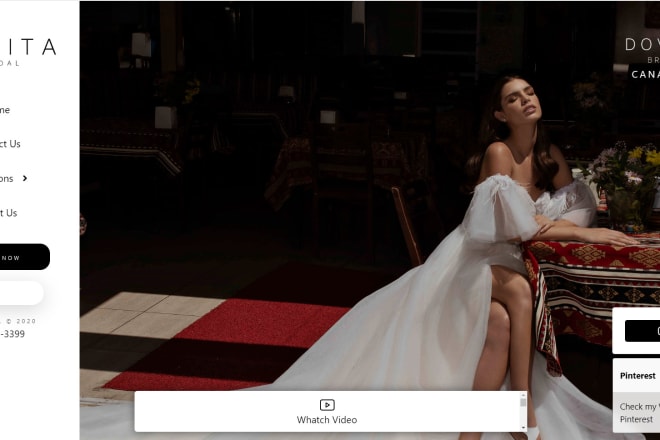Click the white rounded field below NOW button
The image size is (660, 440).
pos(21,293)
